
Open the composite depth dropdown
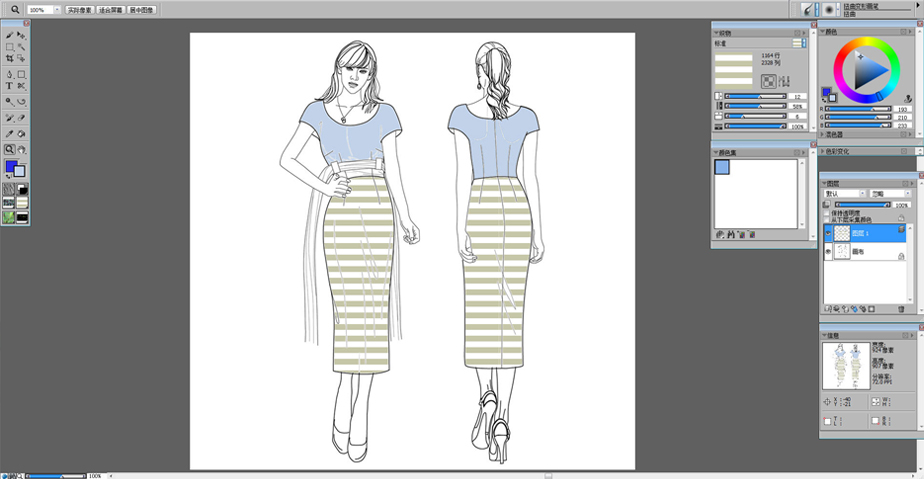(x=890, y=193)
